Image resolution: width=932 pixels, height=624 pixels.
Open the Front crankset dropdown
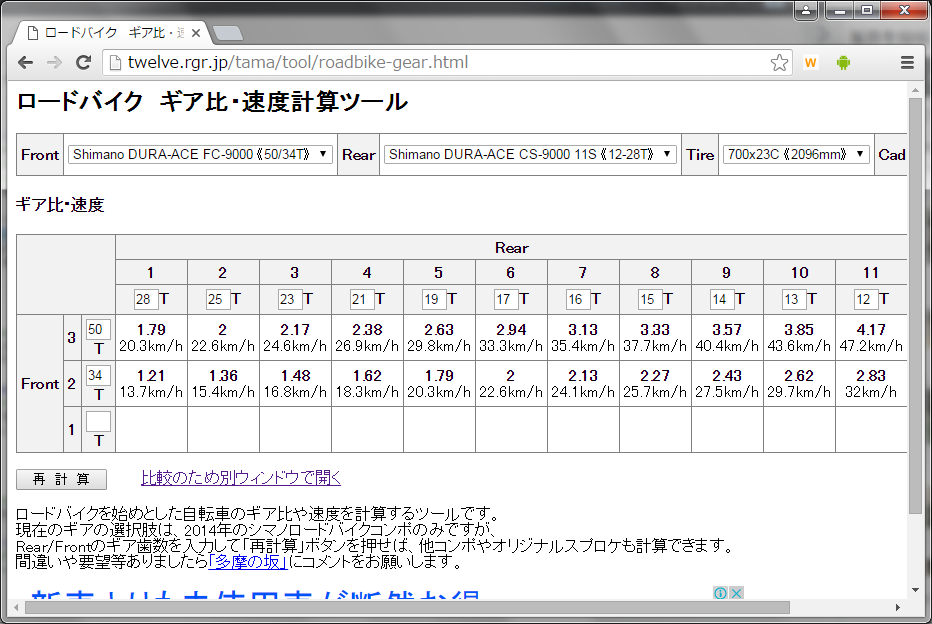click(x=200, y=155)
